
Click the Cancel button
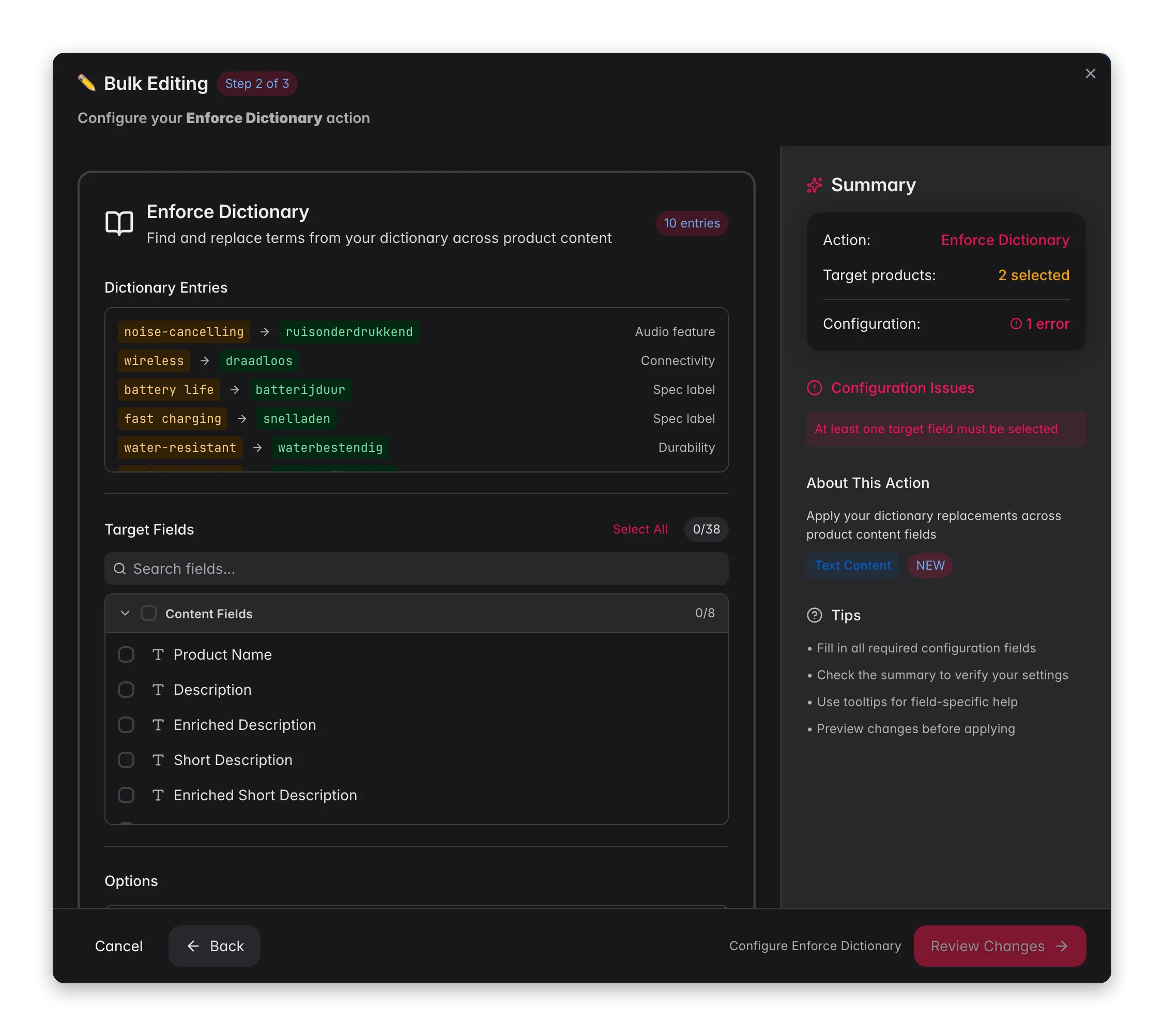(x=118, y=946)
